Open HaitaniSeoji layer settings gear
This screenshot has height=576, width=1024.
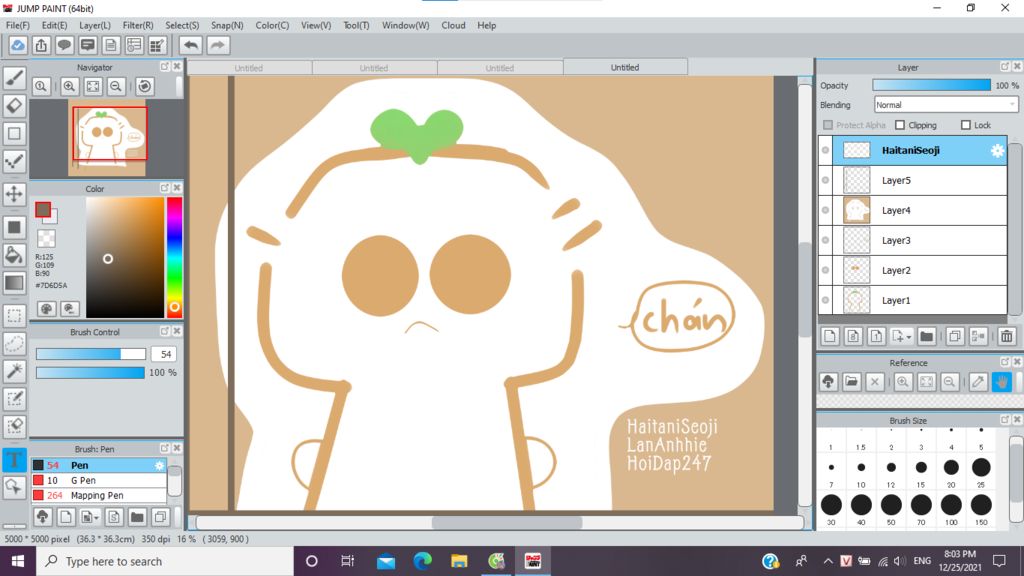pyautogui.click(x=997, y=150)
